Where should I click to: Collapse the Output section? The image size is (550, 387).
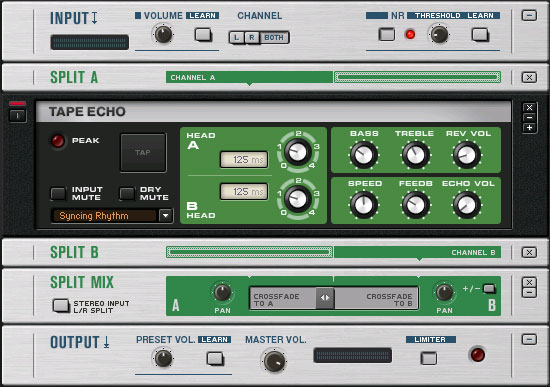click(529, 339)
